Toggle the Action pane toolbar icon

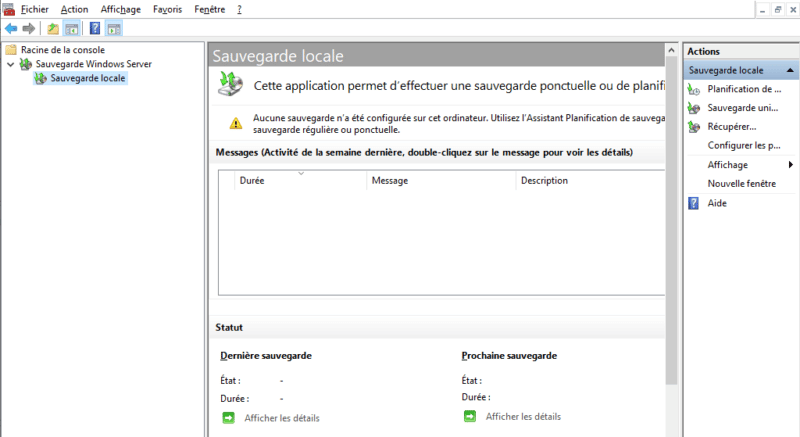[114, 29]
